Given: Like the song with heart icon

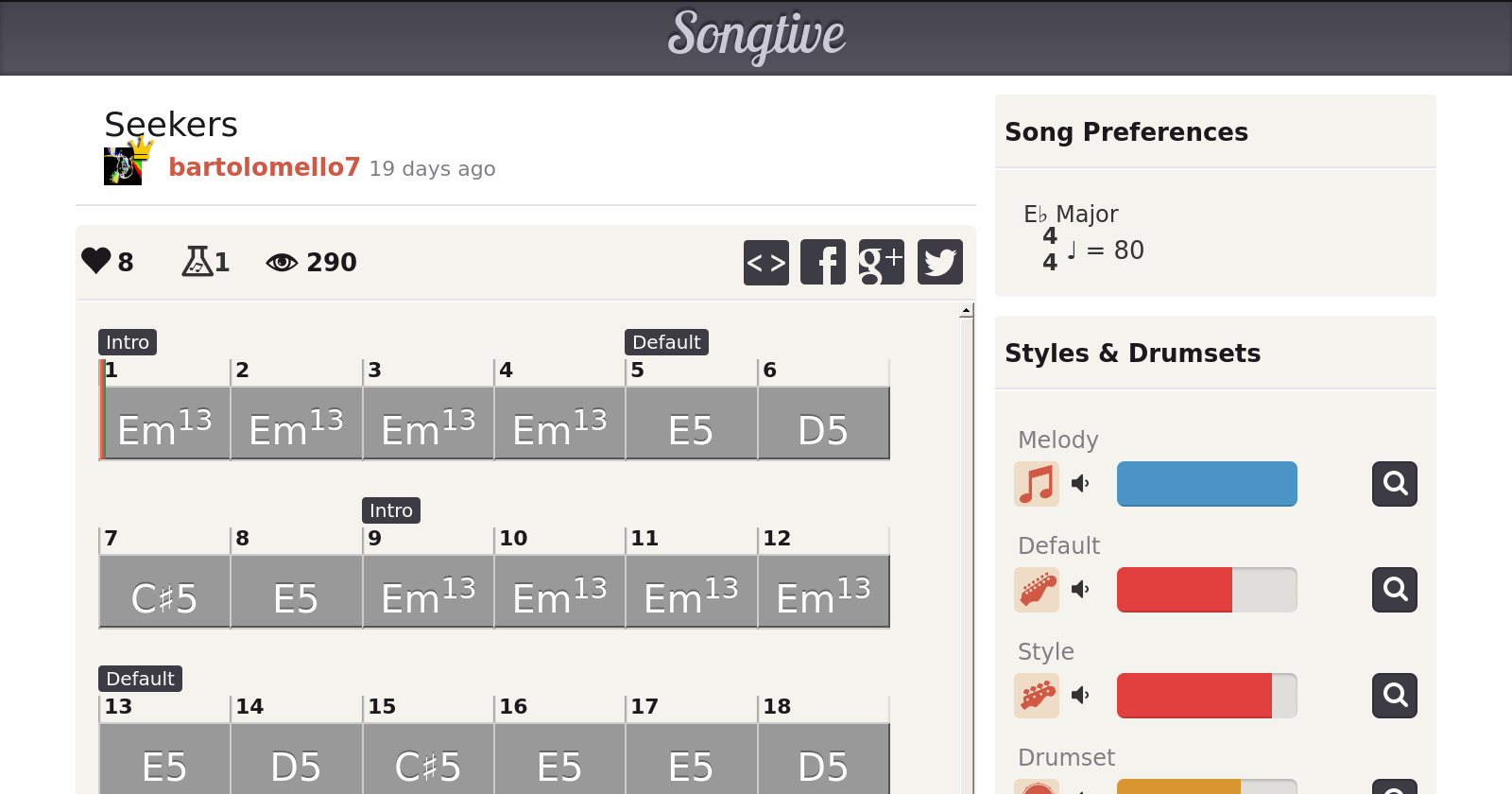Looking at the screenshot, I should tap(96, 261).
